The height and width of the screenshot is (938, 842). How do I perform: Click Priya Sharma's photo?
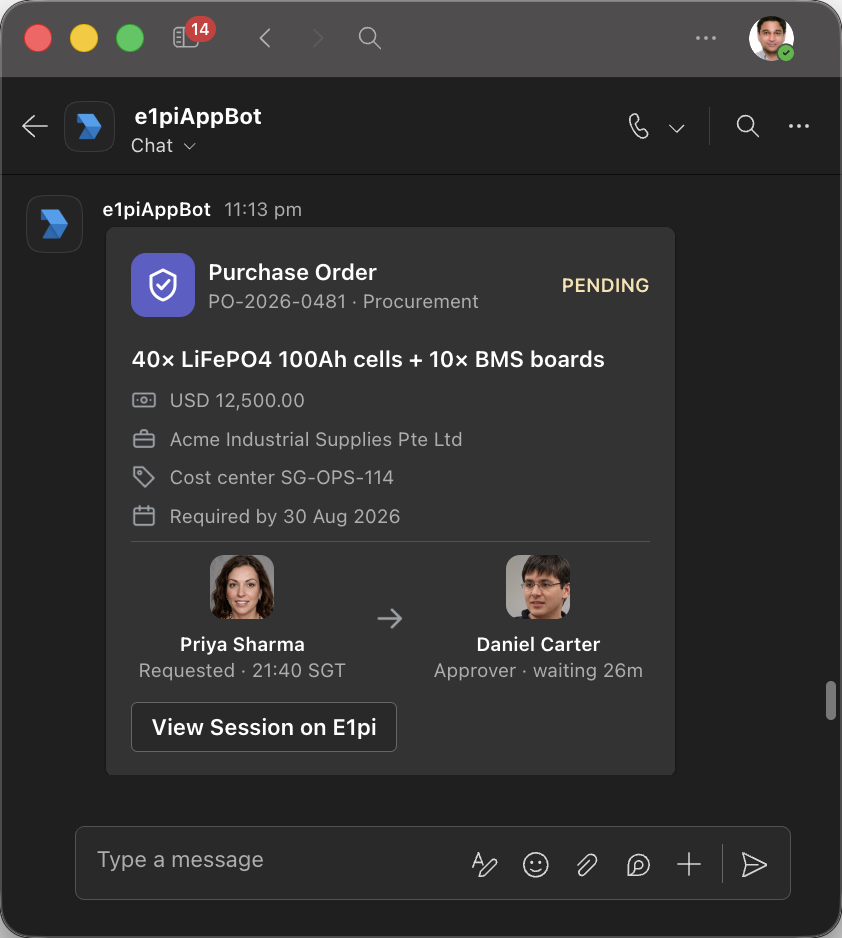point(242,587)
